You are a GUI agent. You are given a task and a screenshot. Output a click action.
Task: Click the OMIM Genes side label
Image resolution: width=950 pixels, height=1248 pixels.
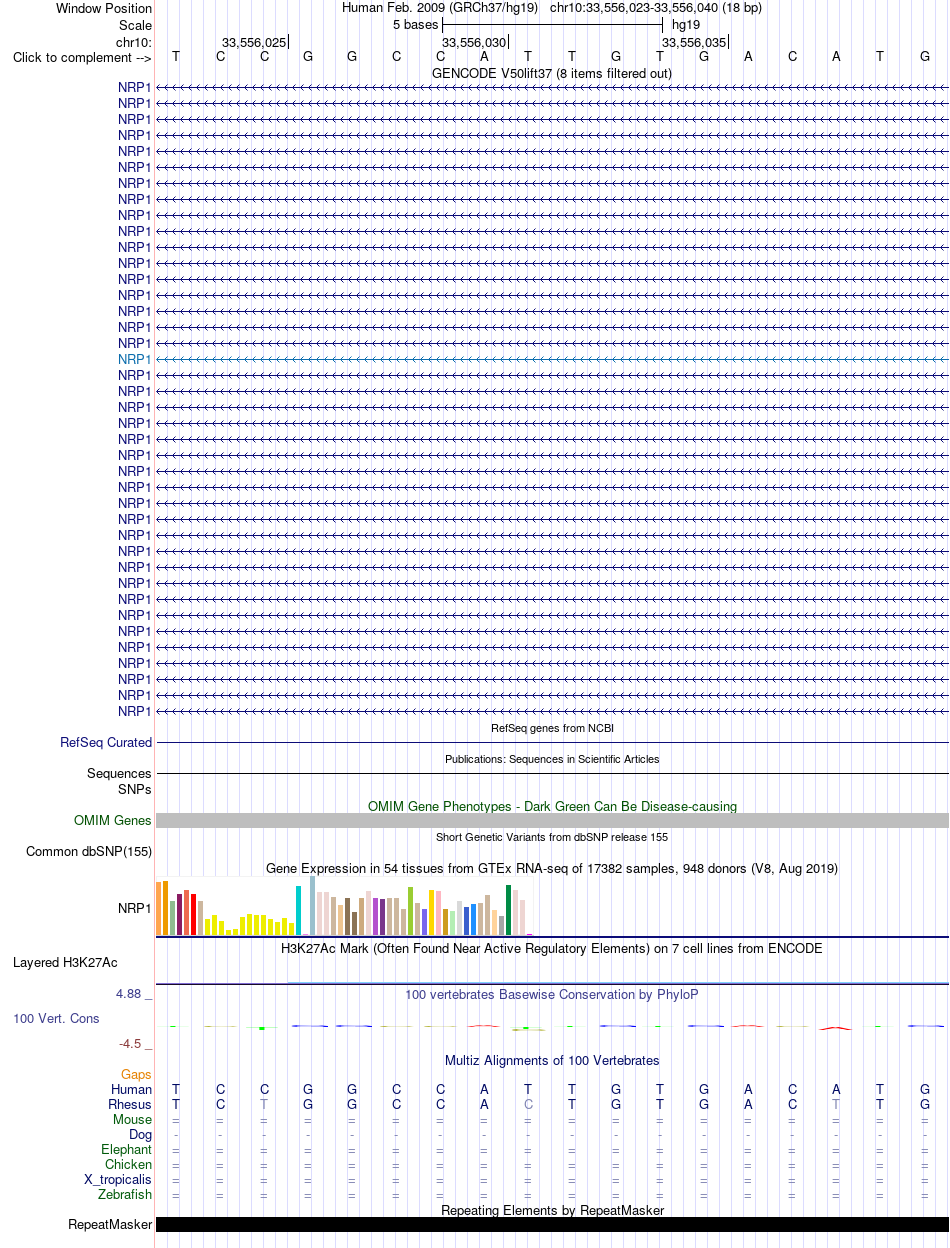[113, 821]
